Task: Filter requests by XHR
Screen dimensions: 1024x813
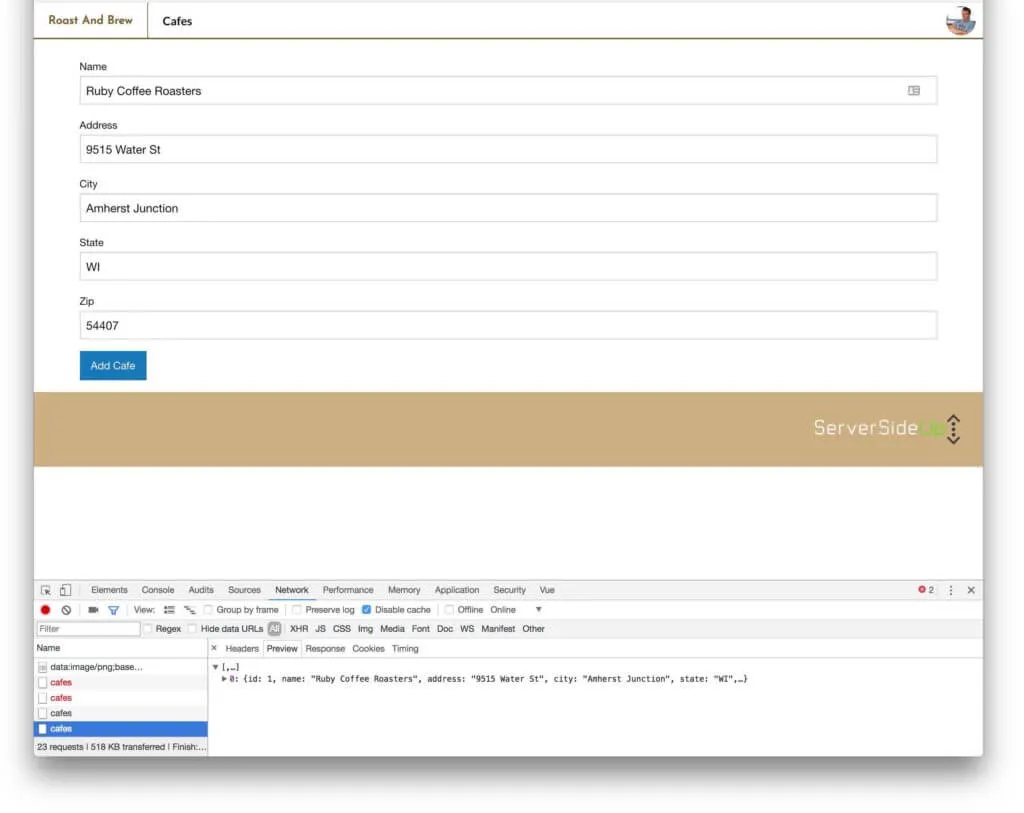Action: point(299,629)
